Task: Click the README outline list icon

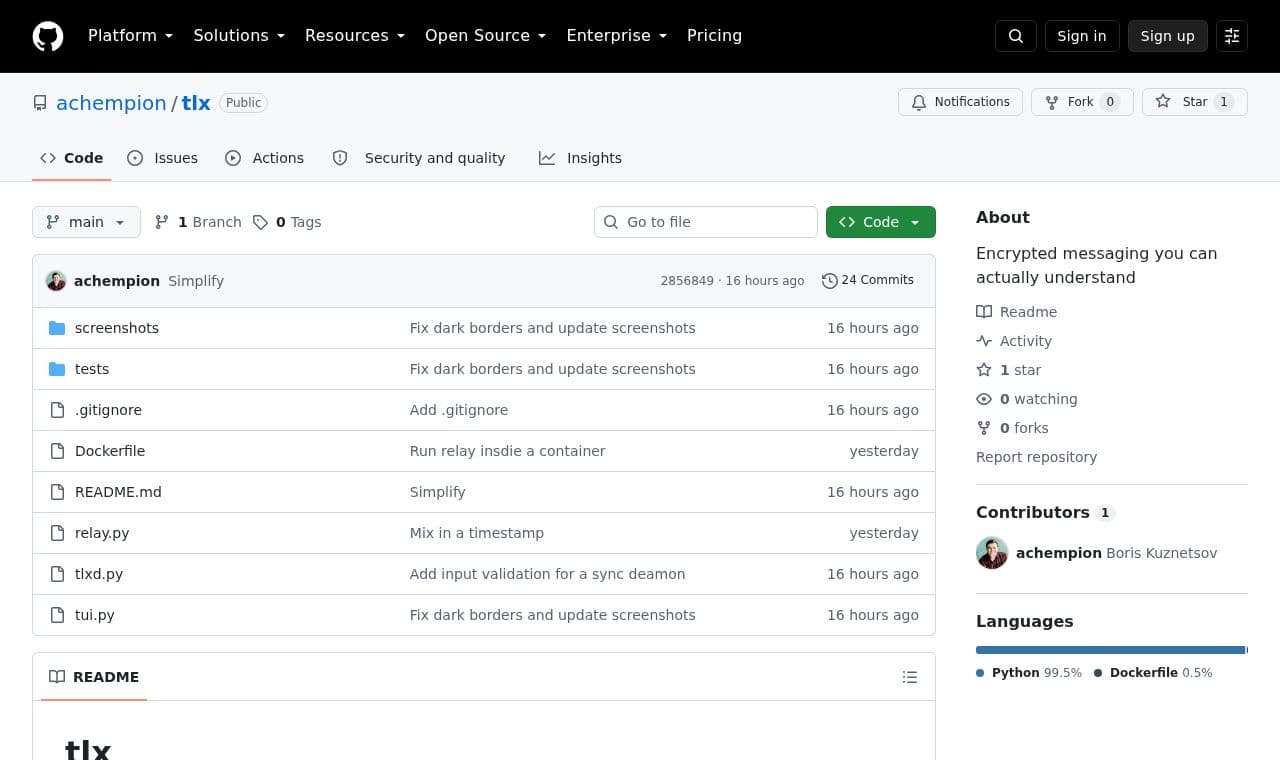Action: [910, 677]
